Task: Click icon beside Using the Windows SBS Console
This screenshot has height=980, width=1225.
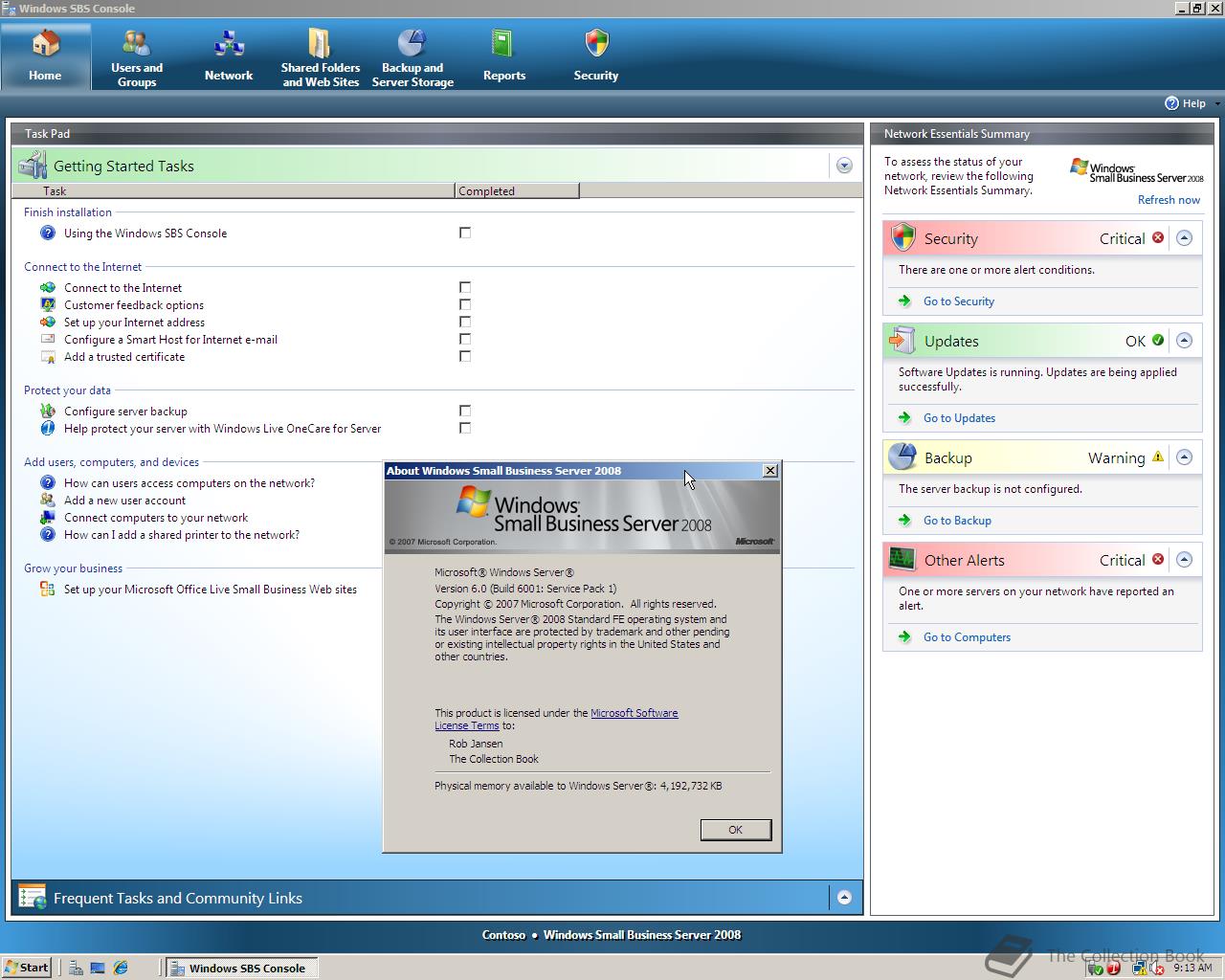Action: pyautogui.click(x=48, y=233)
